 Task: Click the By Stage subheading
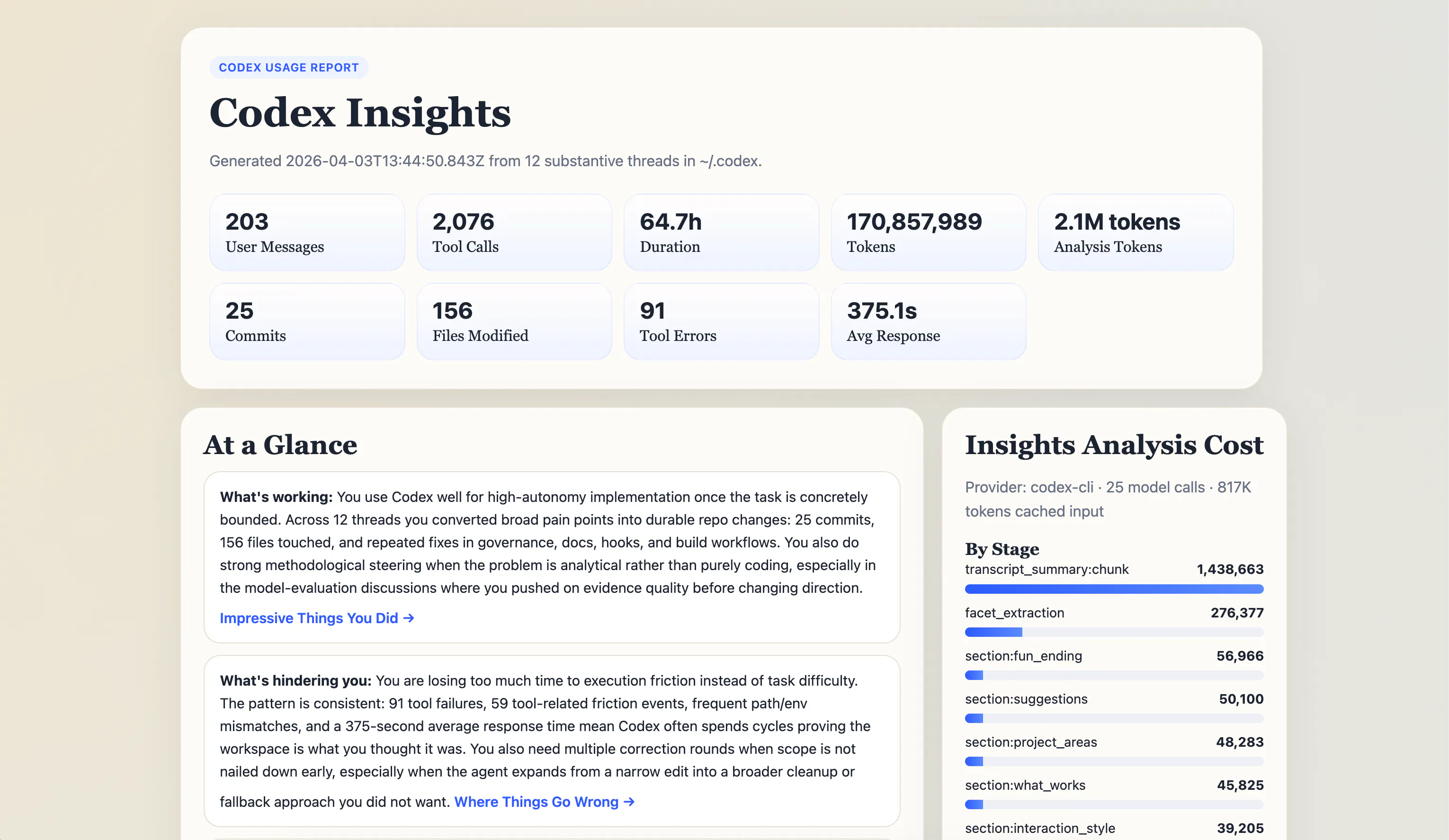click(x=1002, y=549)
